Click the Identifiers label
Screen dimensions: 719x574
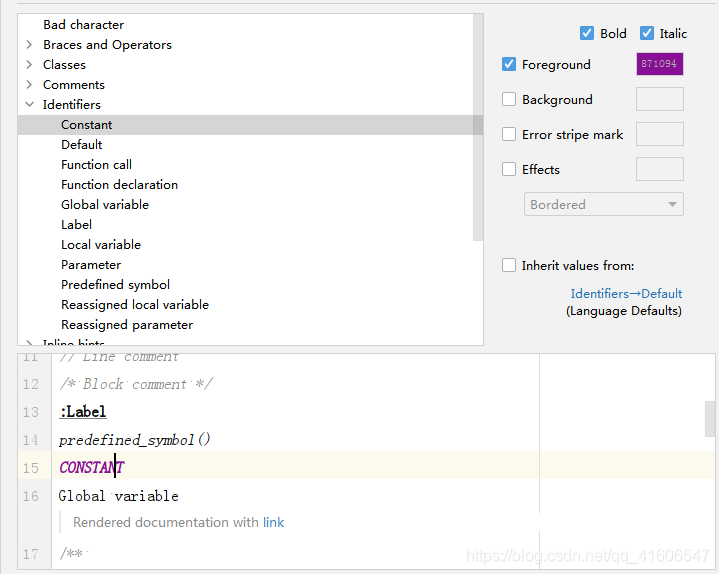(x=72, y=105)
